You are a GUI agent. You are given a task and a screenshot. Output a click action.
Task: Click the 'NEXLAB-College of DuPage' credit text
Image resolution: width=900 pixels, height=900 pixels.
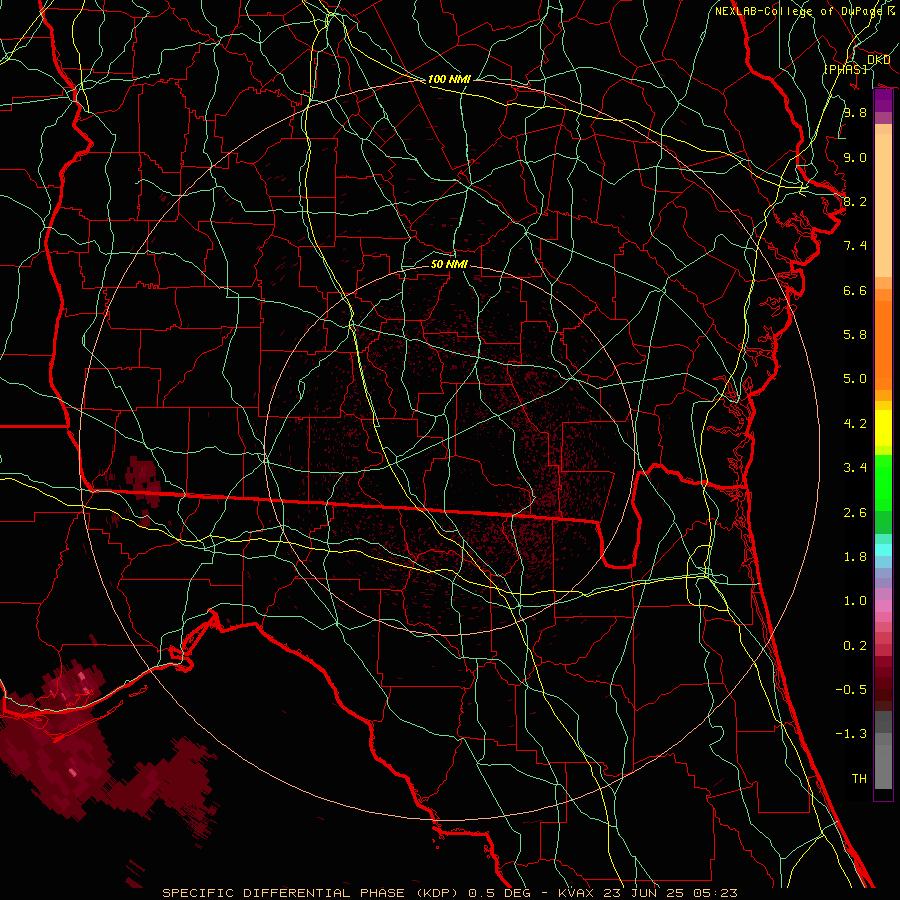(798, 11)
